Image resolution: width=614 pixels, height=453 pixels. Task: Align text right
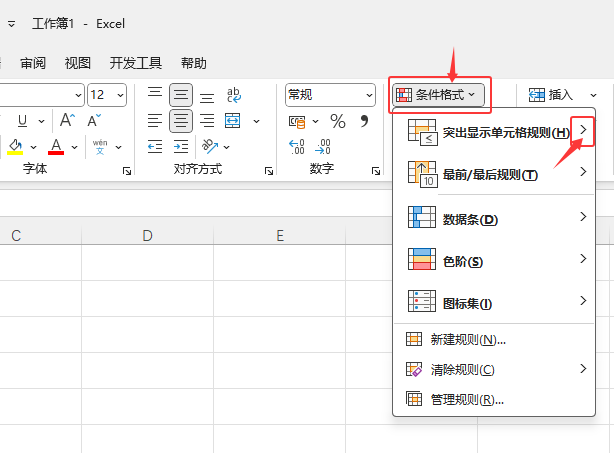(x=207, y=121)
